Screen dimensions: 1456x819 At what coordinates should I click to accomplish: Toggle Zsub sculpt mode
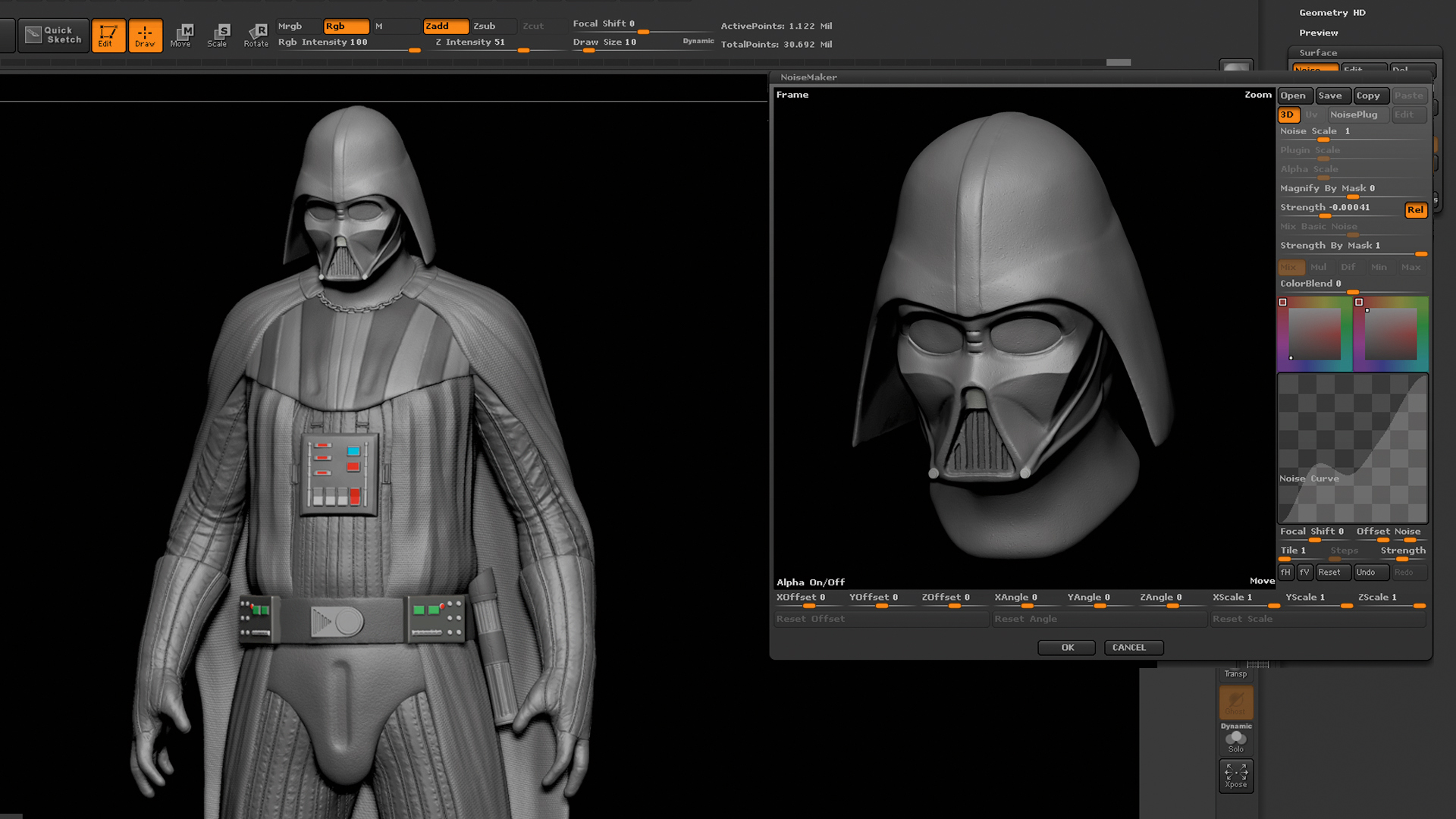tap(494, 26)
